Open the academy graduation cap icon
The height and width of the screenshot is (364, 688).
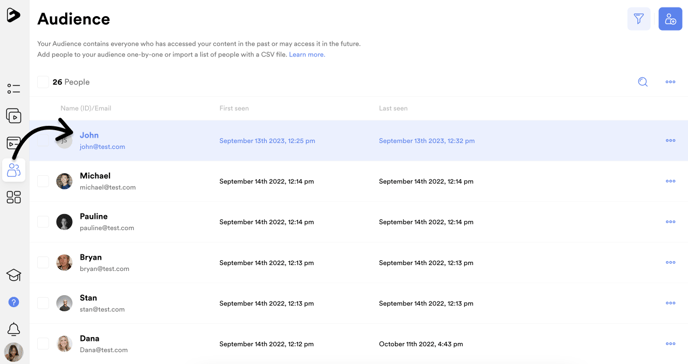click(x=14, y=275)
